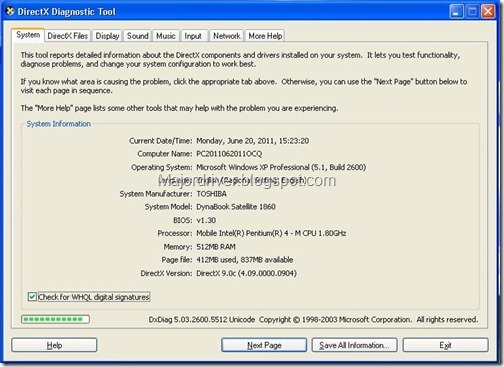Switch to the Network tab
This screenshot has width=504, height=367.
(x=227, y=36)
